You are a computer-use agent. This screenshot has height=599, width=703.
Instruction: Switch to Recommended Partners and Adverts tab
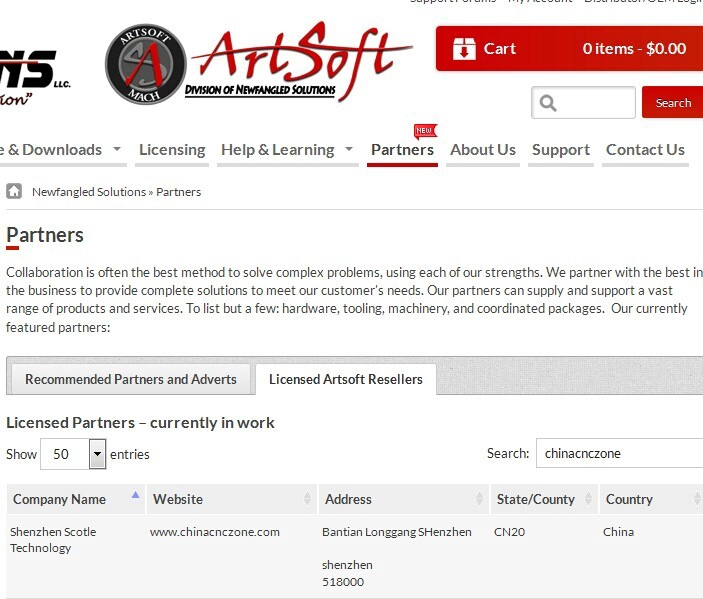click(x=131, y=379)
